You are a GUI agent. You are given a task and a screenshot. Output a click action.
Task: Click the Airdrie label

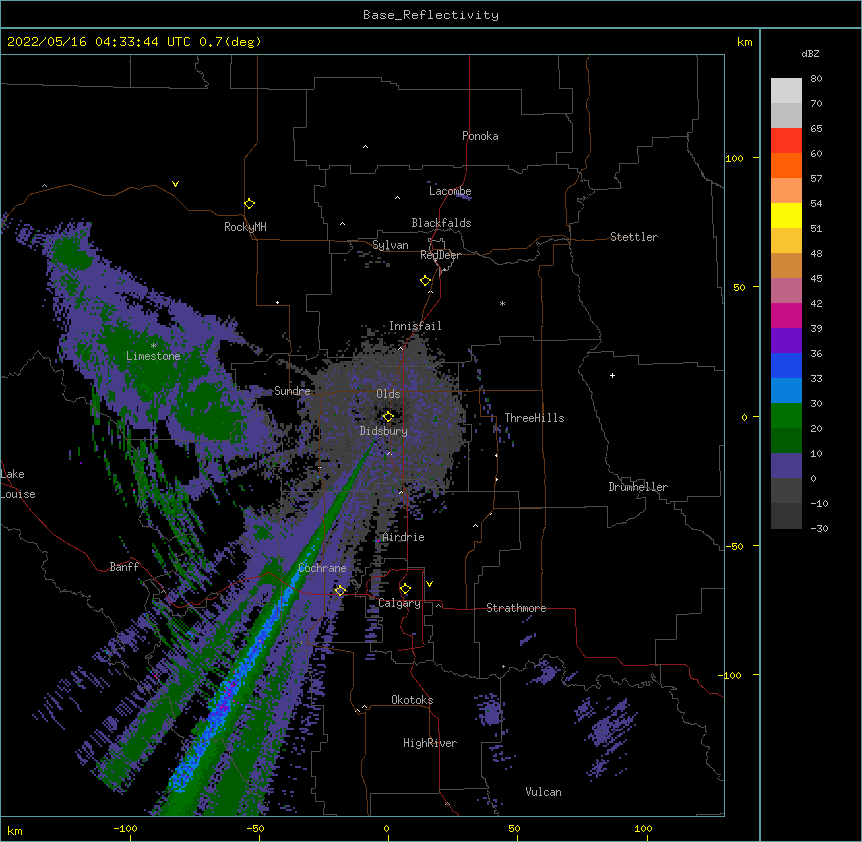click(x=404, y=537)
